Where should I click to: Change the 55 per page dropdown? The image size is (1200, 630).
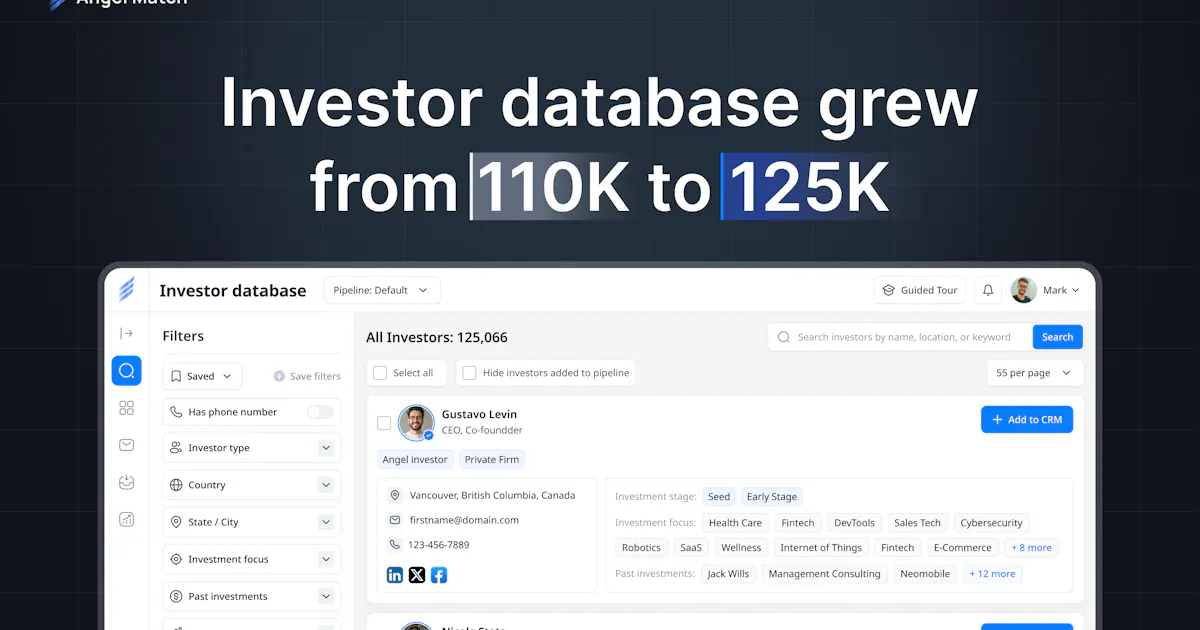click(1035, 373)
